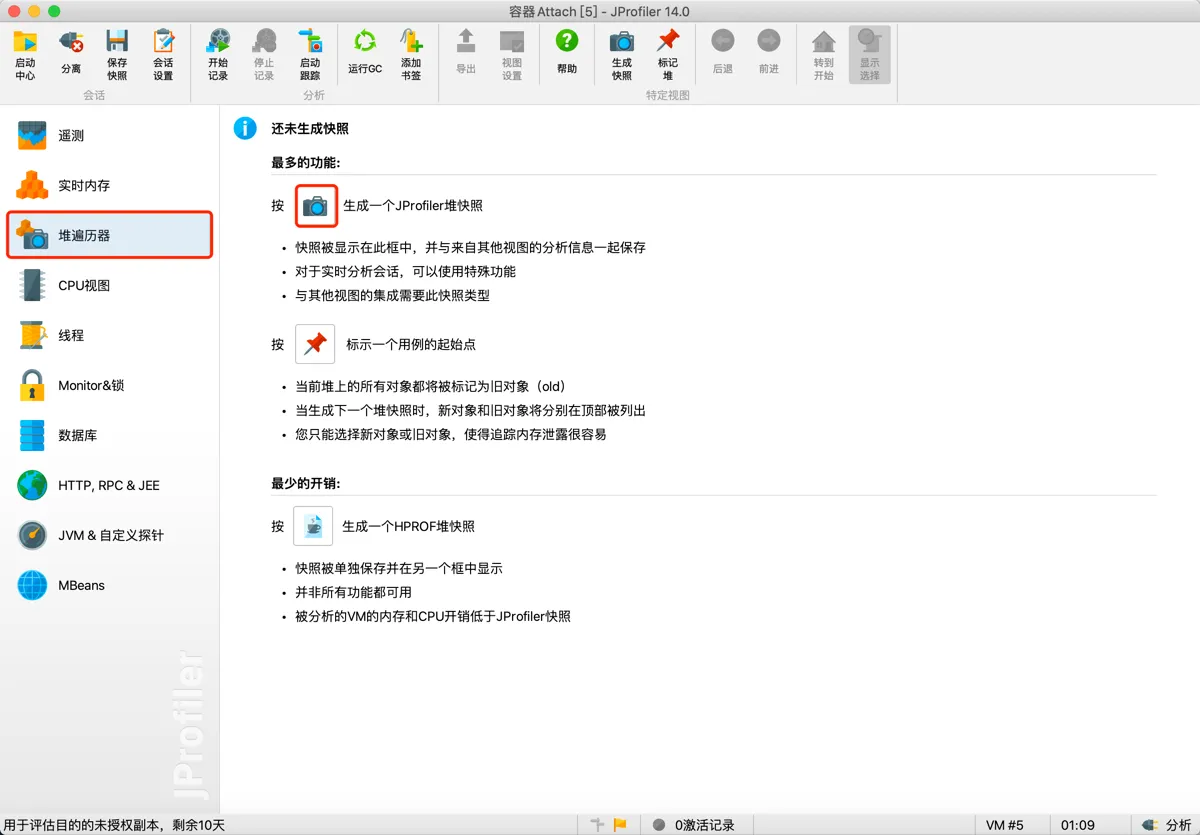Viewport: 1200px width, 835px height.
Task: Open the CPU视图 section
Action: 110,286
